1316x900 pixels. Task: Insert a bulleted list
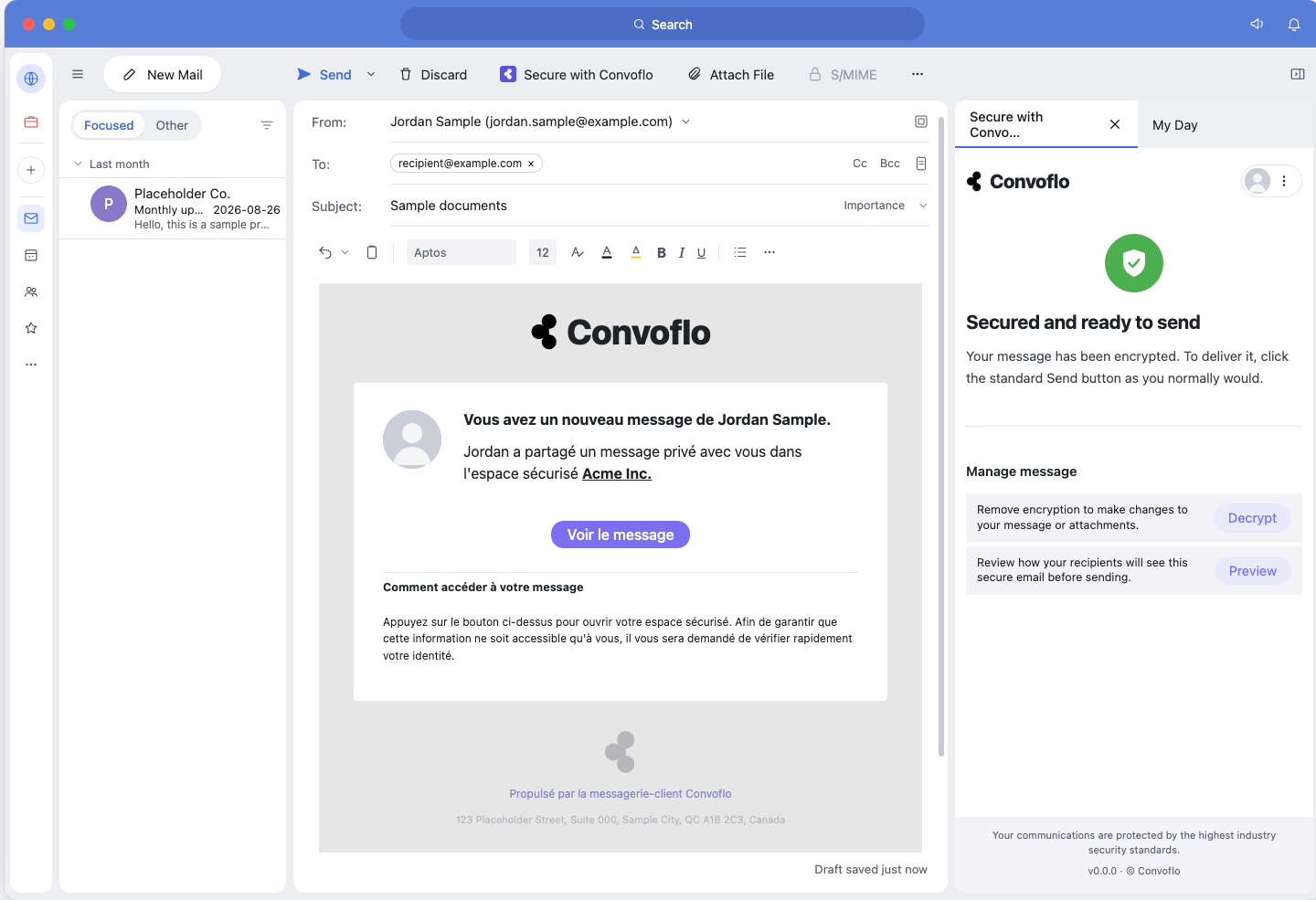740,252
